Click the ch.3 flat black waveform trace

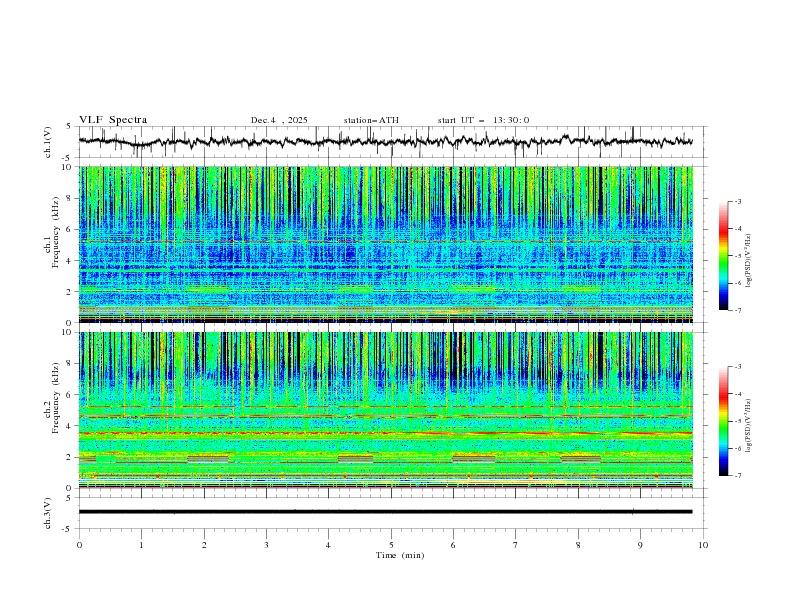coord(385,512)
